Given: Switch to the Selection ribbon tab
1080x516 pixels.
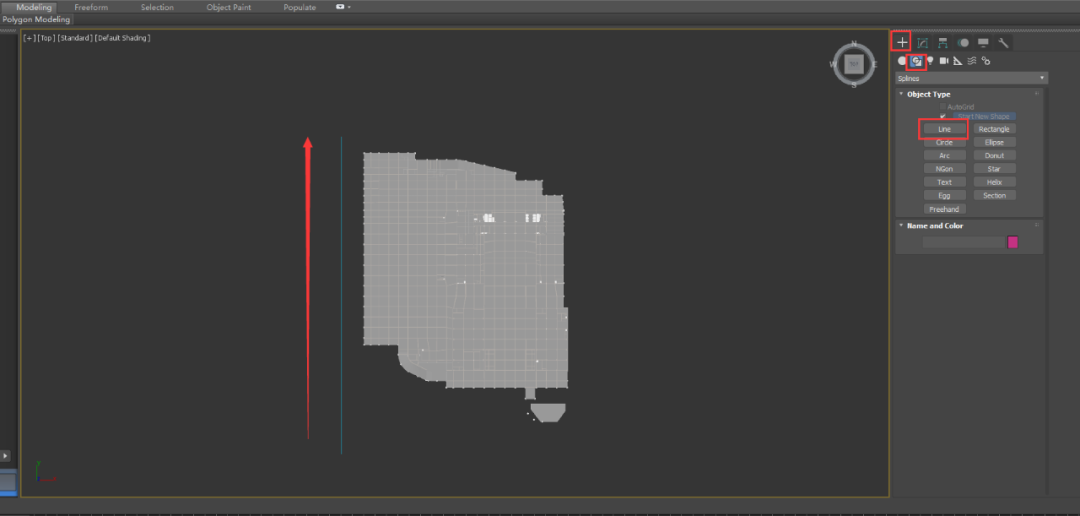Looking at the screenshot, I should pos(157,7).
